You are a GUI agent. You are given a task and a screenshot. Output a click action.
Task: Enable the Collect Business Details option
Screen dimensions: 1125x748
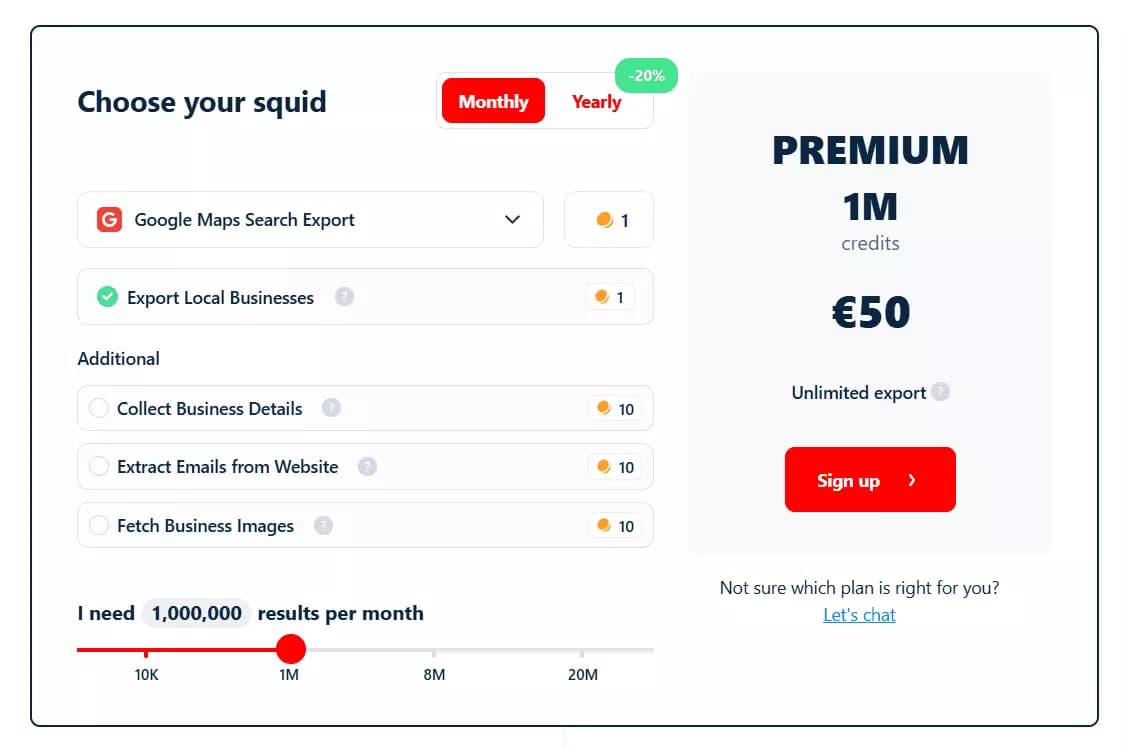pyautogui.click(x=98, y=408)
